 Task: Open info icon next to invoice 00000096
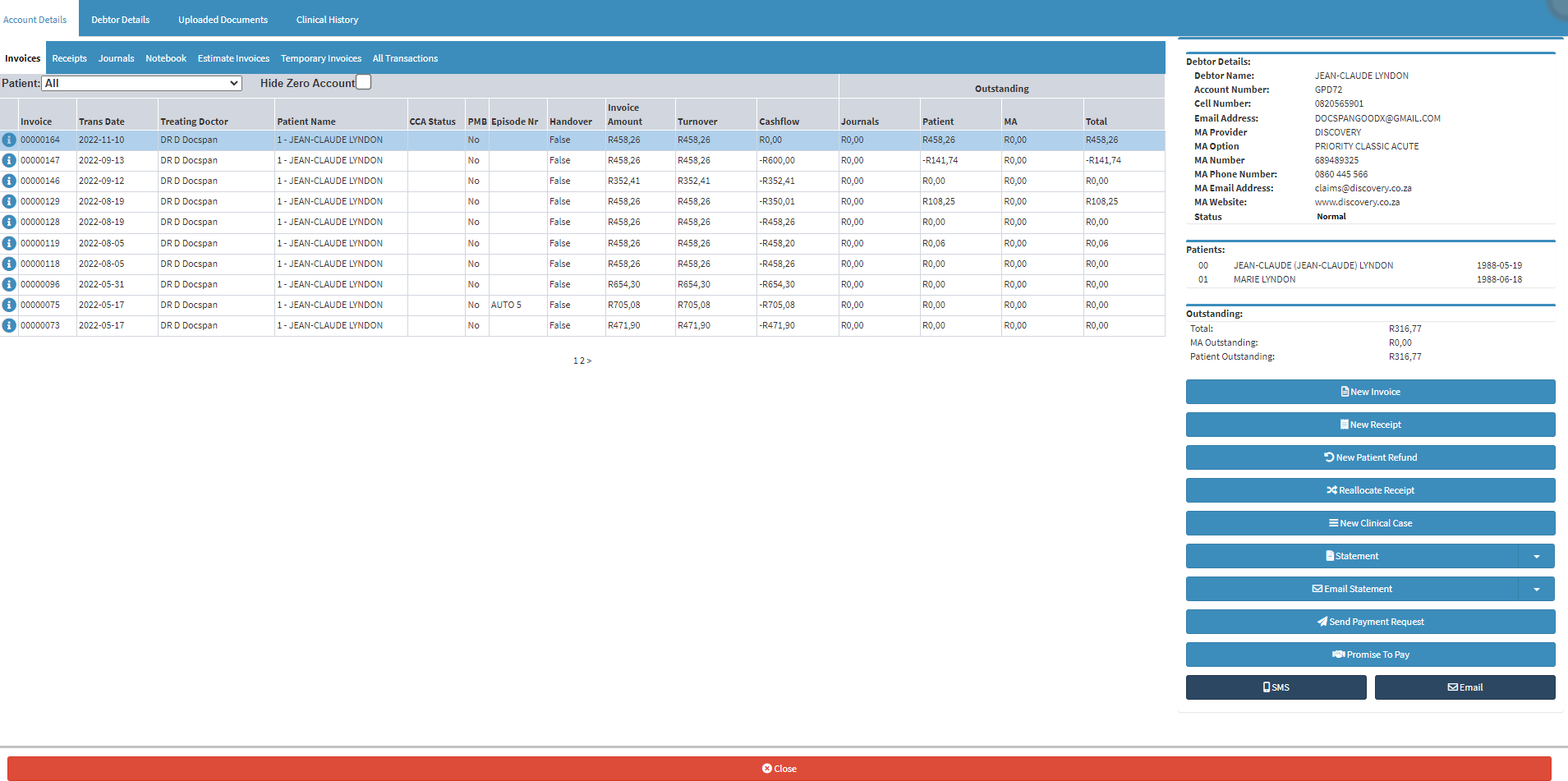point(9,285)
